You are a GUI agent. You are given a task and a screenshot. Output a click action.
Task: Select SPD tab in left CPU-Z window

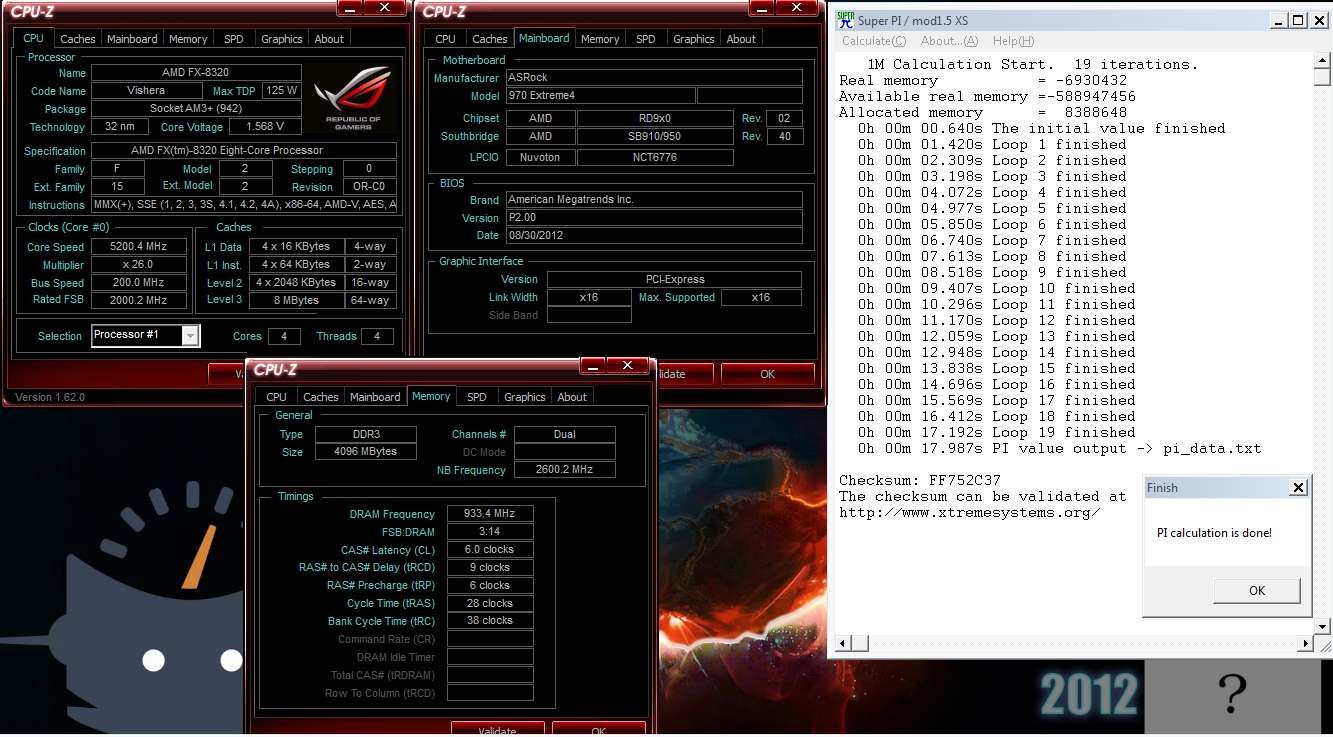coord(233,39)
